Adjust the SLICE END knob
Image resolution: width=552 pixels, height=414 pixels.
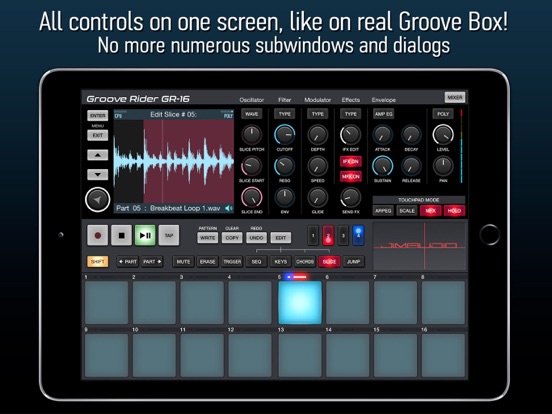[x=251, y=197]
